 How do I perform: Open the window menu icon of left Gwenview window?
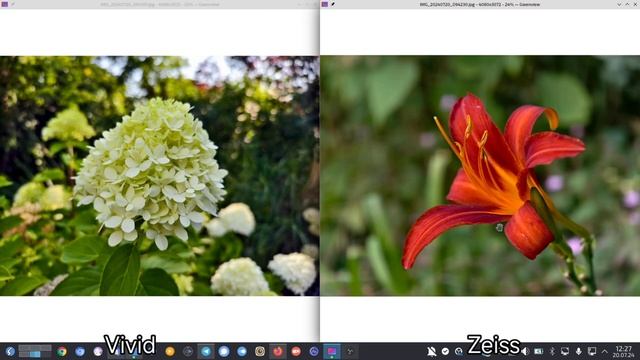point(5,4)
